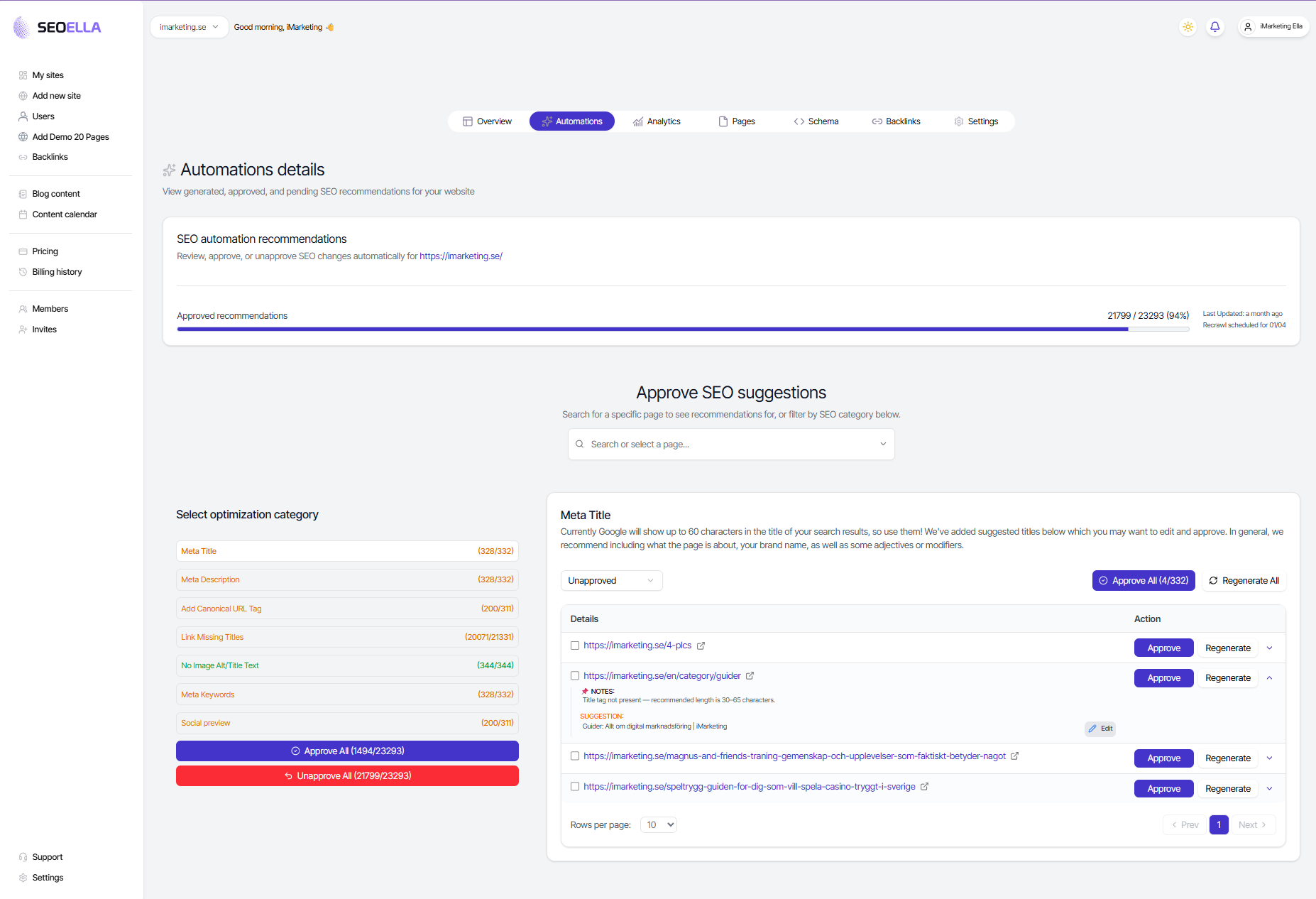
Task: Open the imarketing.se site selector dropdown
Action: tap(189, 26)
